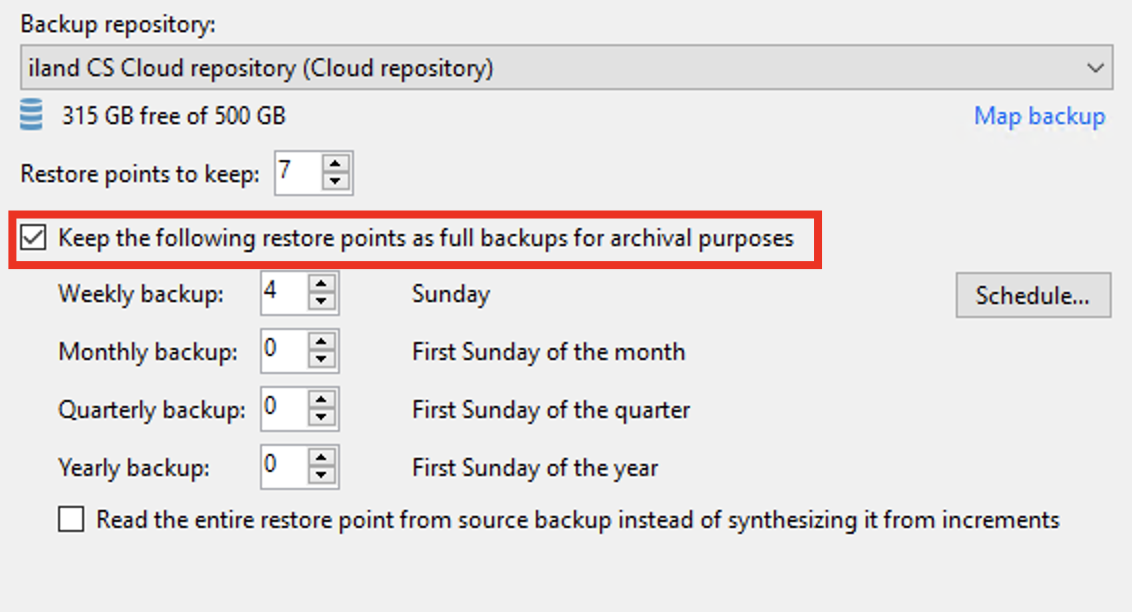The width and height of the screenshot is (1132, 612).
Task: Increase the Yearly backup count
Action: pos(321,456)
